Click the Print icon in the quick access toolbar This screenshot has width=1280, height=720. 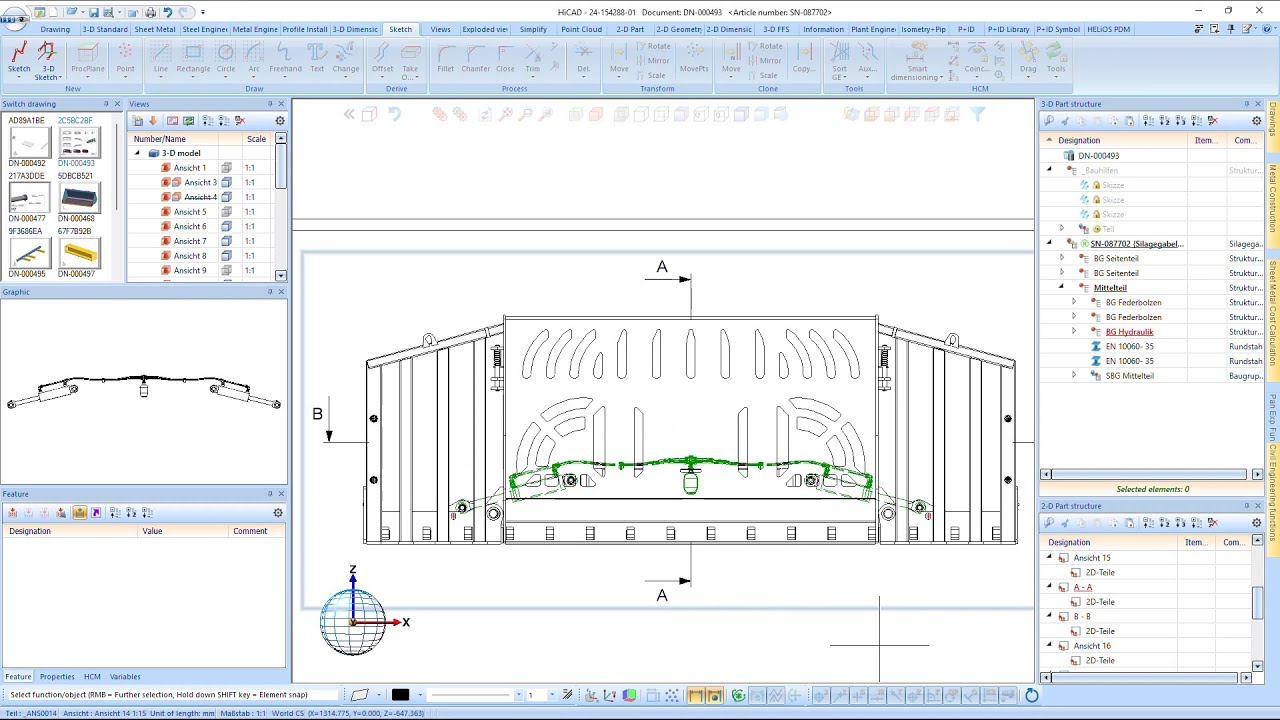point(150,12)
